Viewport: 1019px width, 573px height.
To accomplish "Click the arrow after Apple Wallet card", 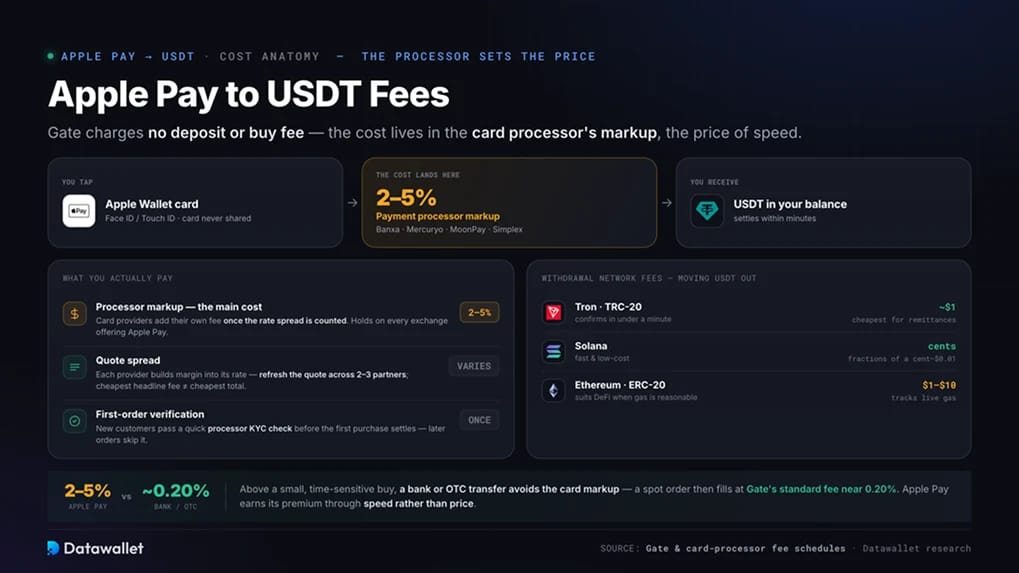I will [352, 203].
